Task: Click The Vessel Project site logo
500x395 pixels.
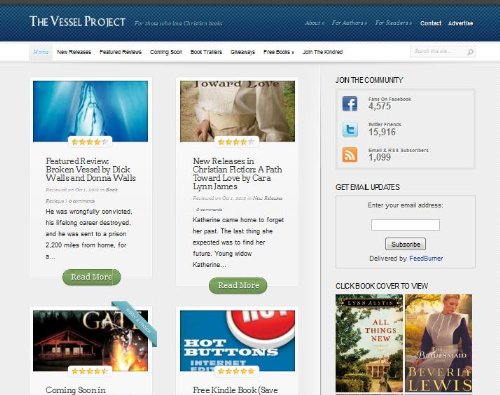Action: coord(78,22)
